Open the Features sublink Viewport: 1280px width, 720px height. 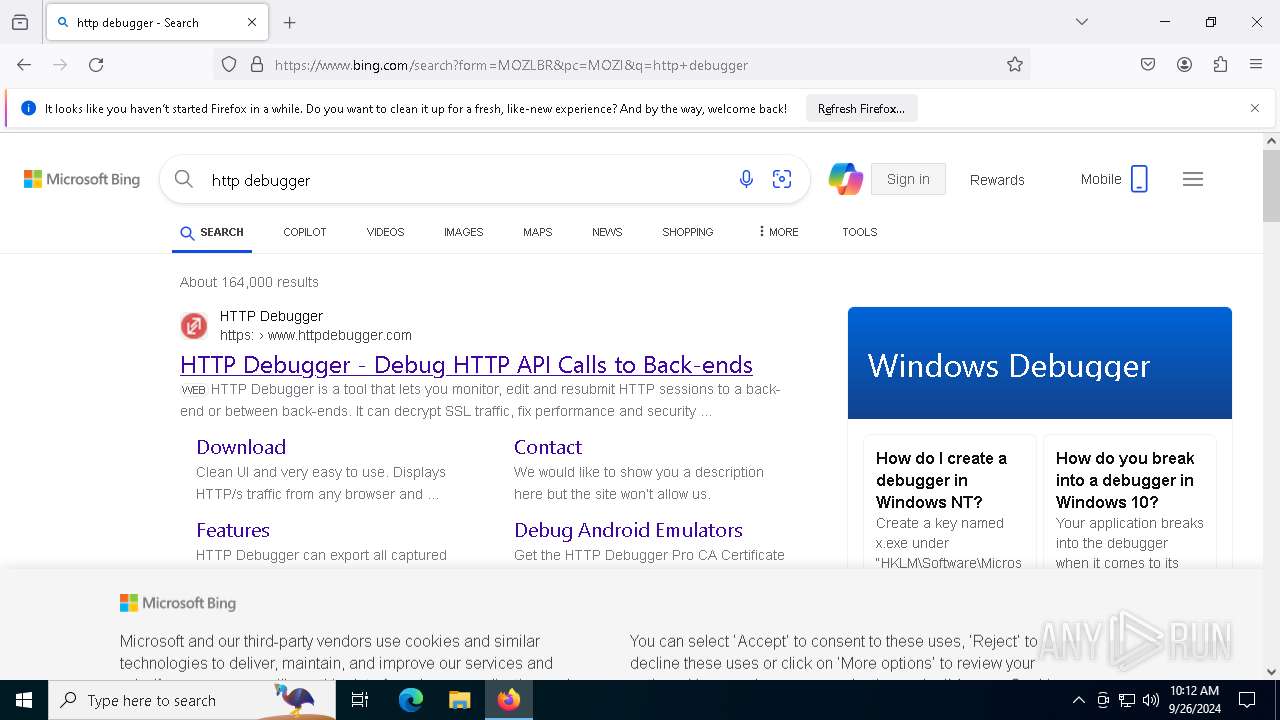(233, 530)
